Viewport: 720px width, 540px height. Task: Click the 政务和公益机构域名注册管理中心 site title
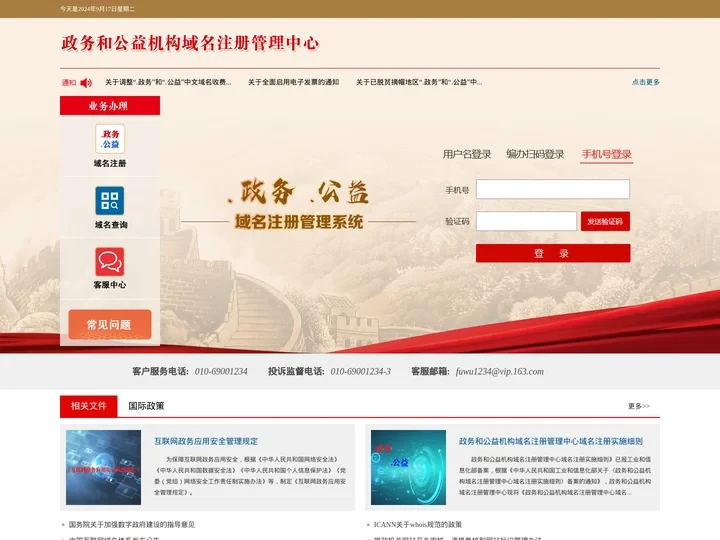click(x=190, y=43)
